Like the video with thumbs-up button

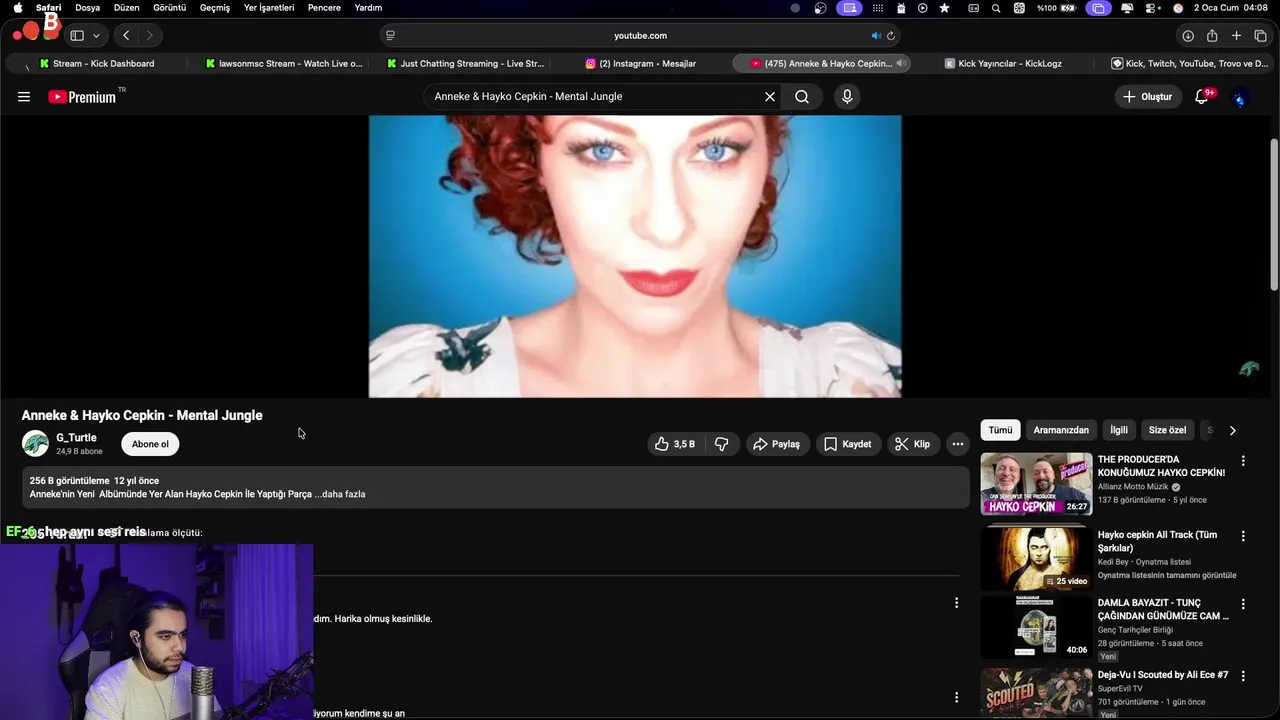[x=675, y=444]
